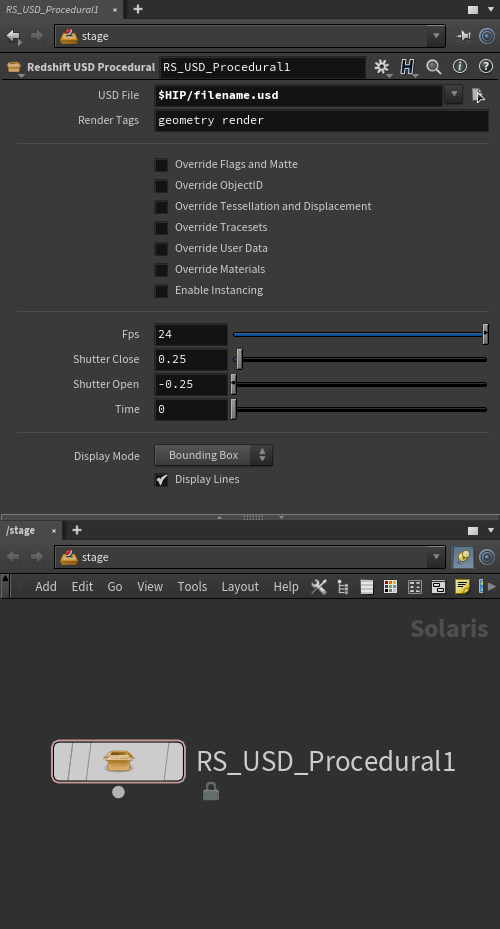The width and height of the screenshot is (500, 929).
Task: Open the top pane options arrow menu
Action: click(x=491, y=9)
